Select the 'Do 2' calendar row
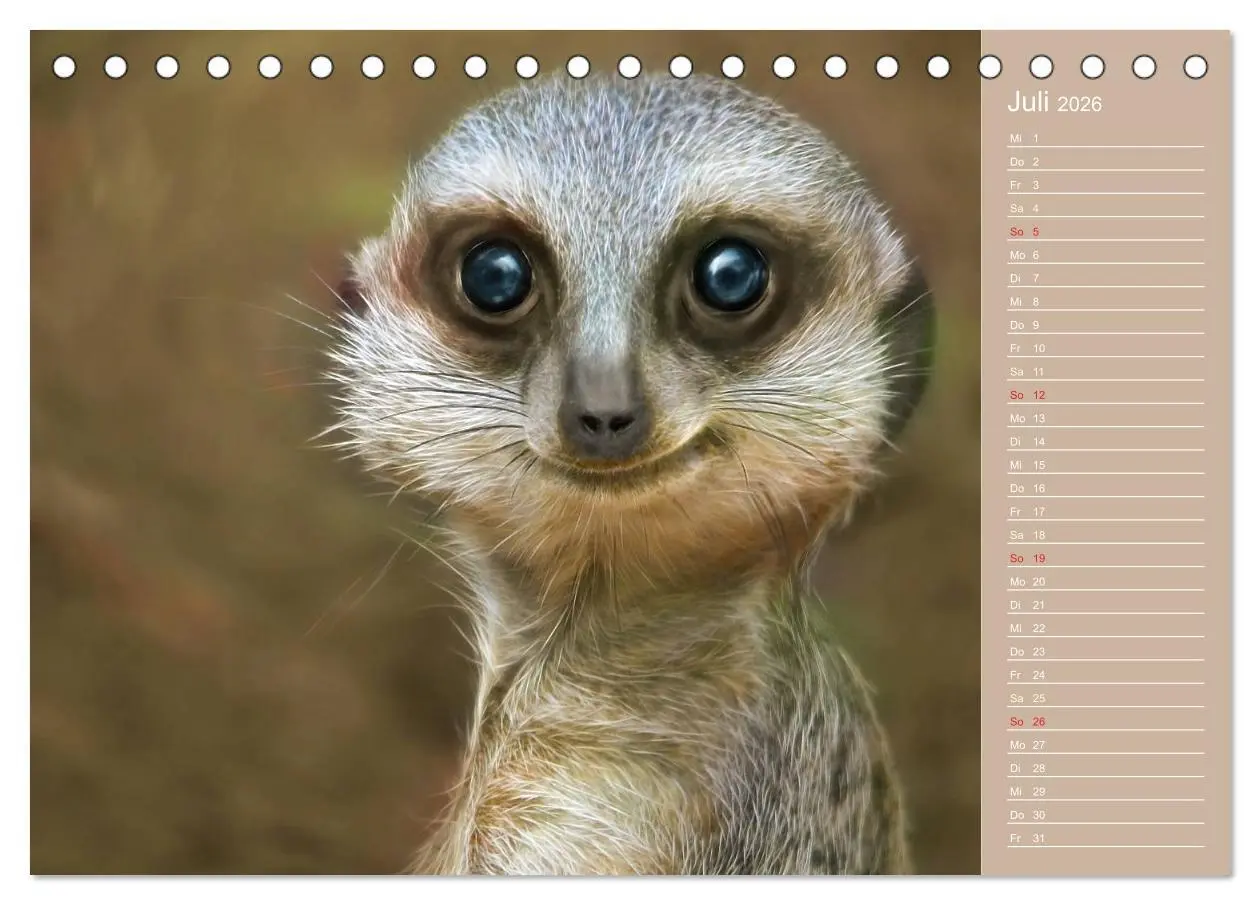 click(x=1105, y=161)
